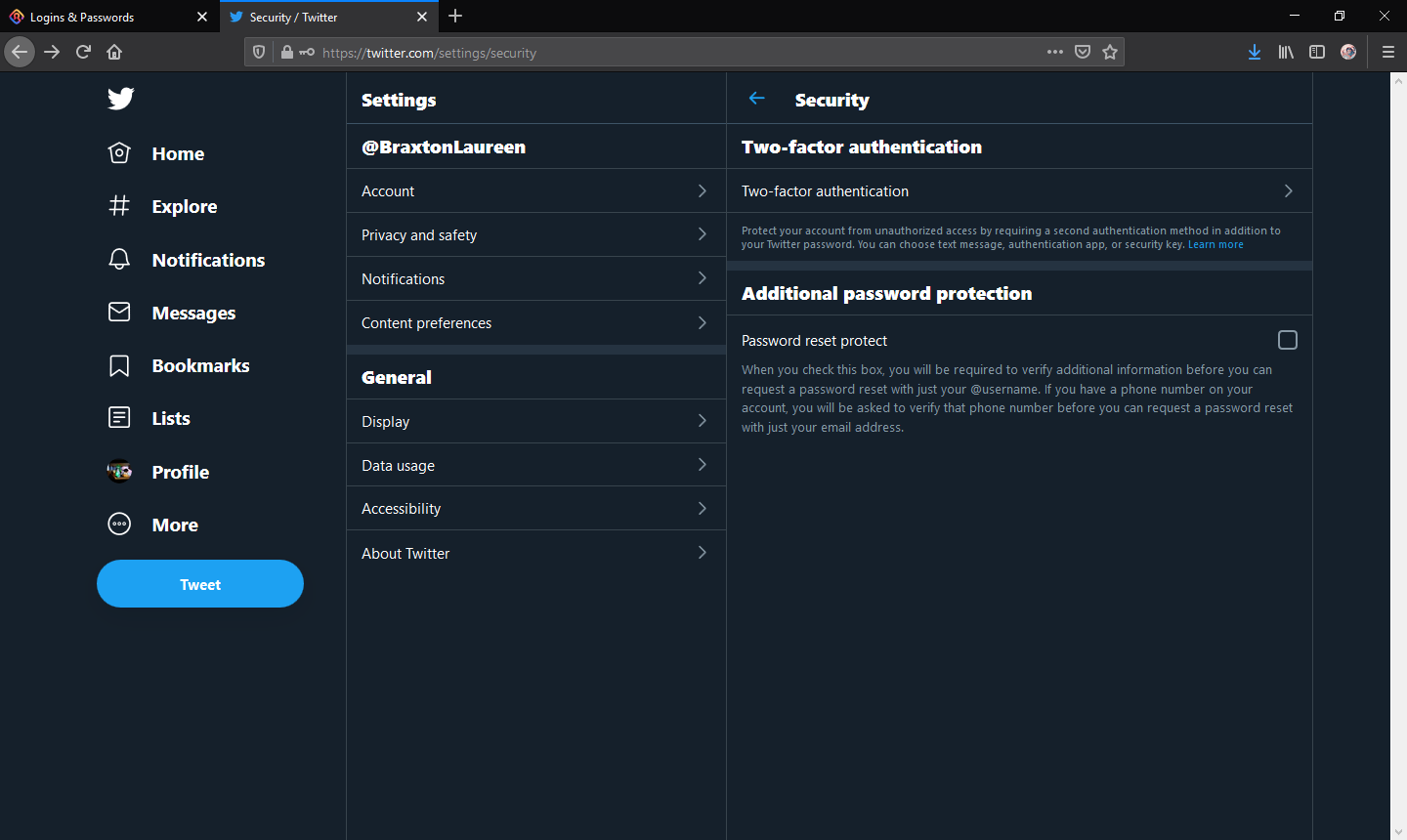Open Explore hashtag icon
Image resolution: width=1407 pixels, height=840 pixels.
coord(119,205)
